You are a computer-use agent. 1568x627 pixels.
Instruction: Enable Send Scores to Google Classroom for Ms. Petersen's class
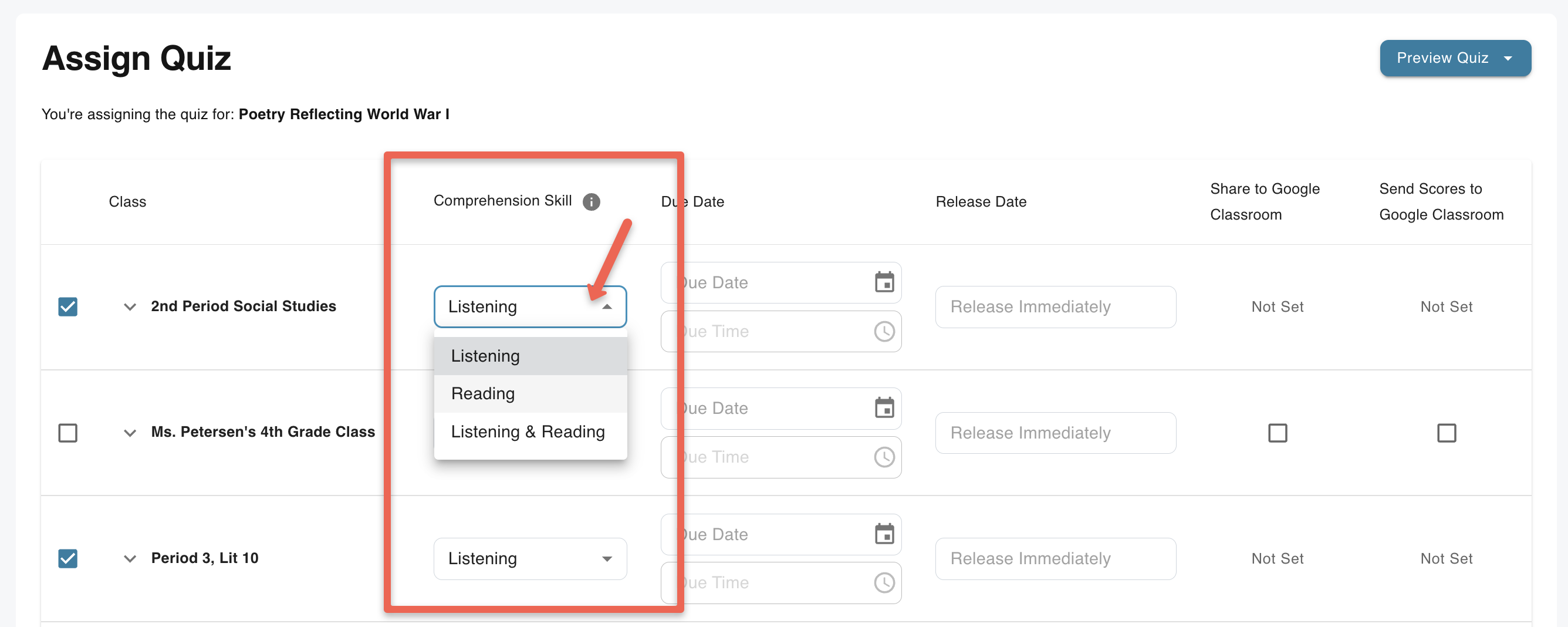point(1446,433)
